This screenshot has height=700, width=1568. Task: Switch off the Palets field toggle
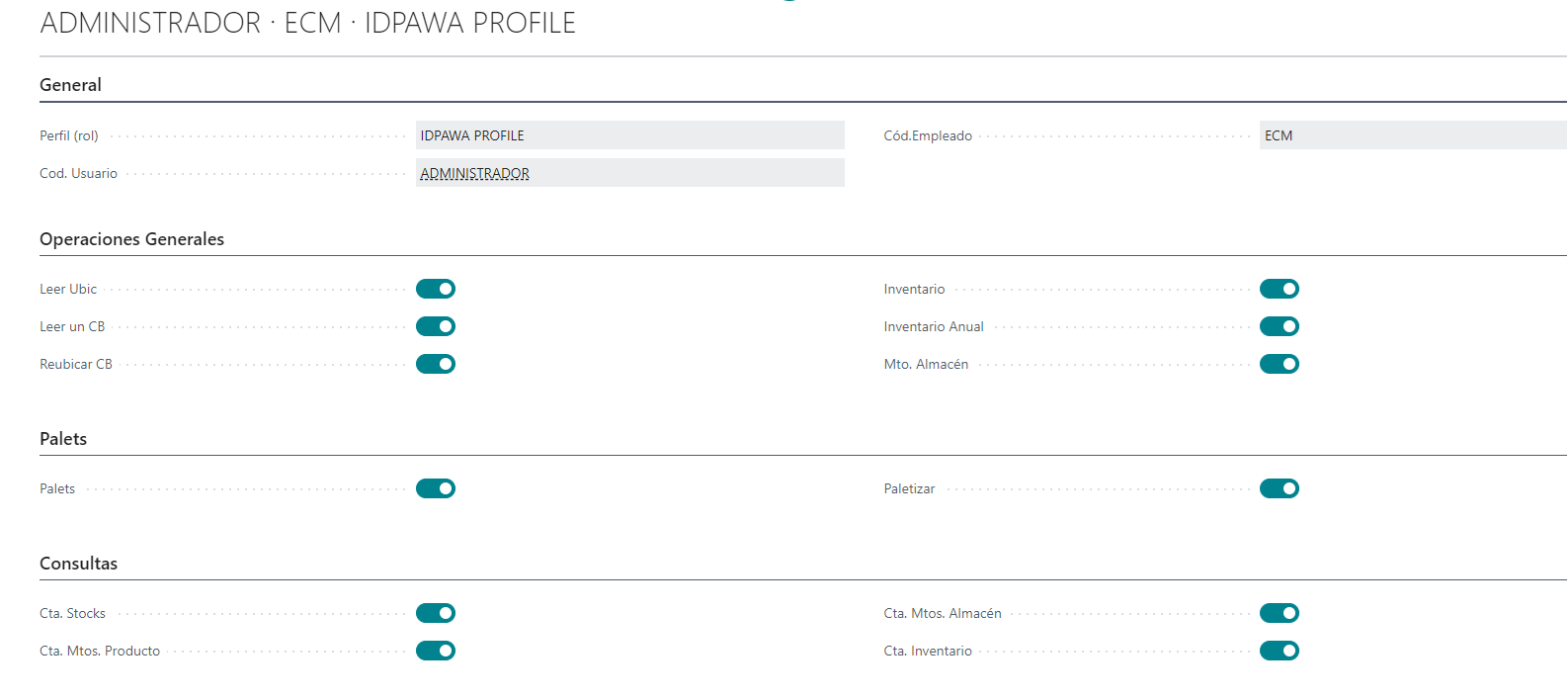[435, 488]
